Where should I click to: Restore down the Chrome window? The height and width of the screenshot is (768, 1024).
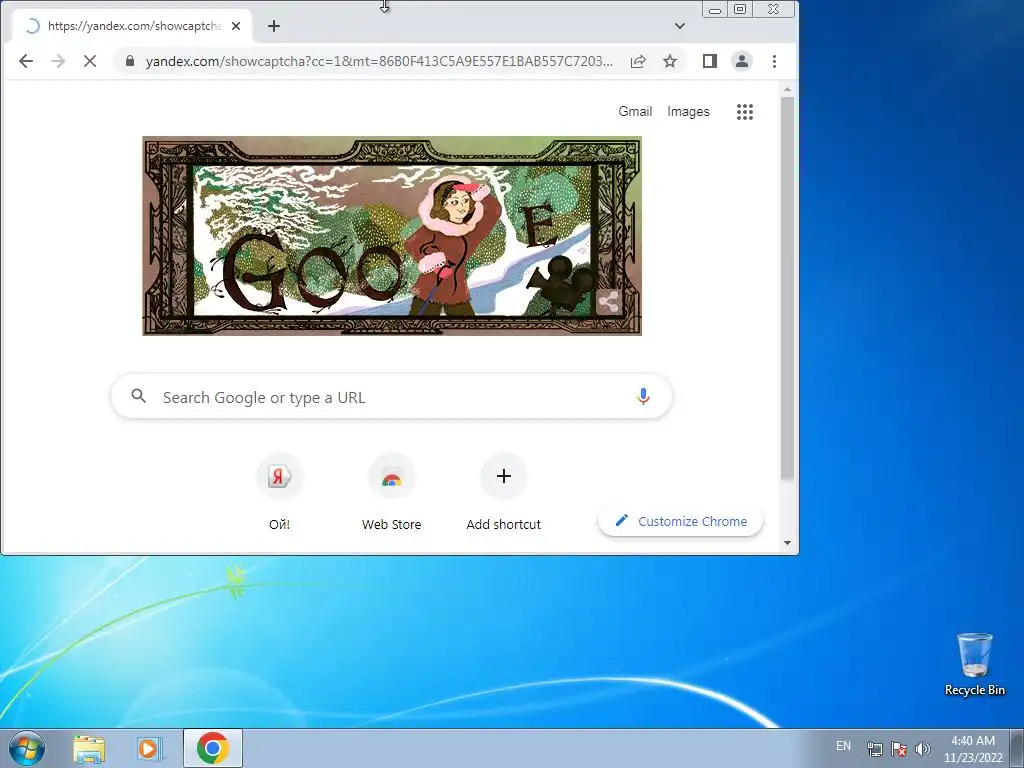coord(740,9)
